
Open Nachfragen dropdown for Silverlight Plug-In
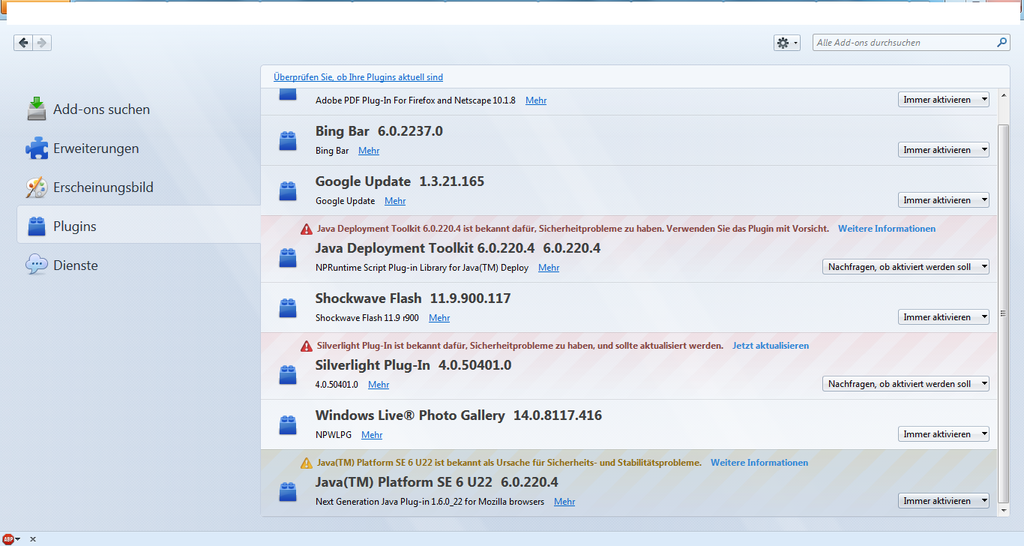[x=906, y=383]
